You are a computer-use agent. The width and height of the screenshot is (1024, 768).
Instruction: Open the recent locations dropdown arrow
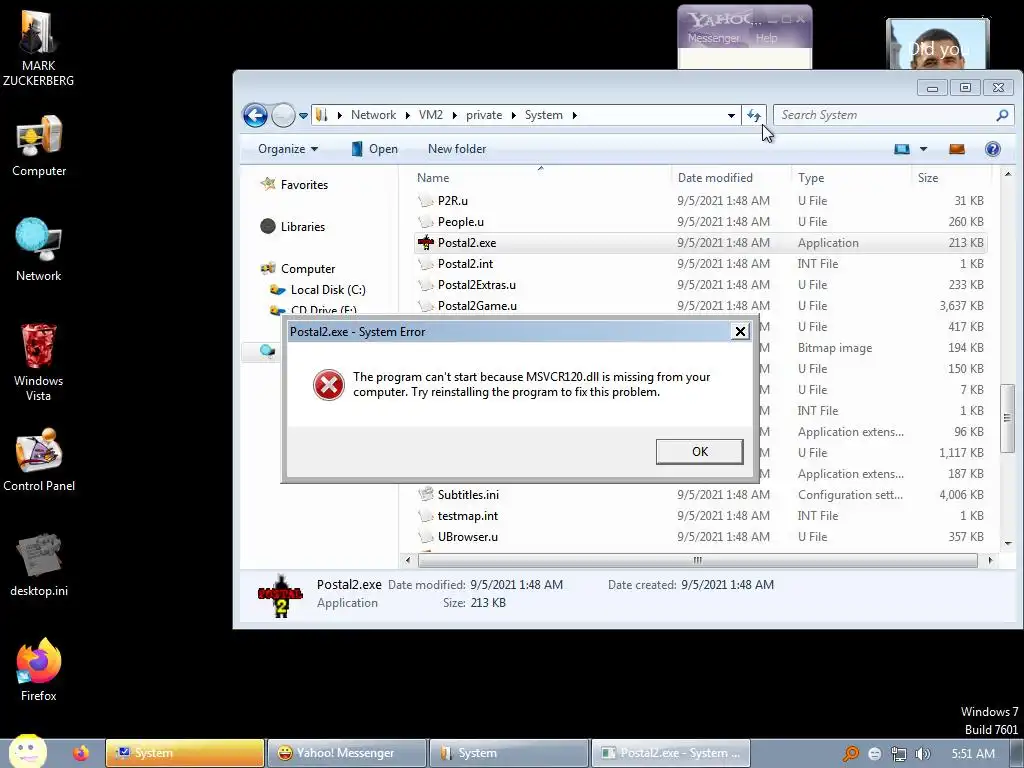point(303,116)
